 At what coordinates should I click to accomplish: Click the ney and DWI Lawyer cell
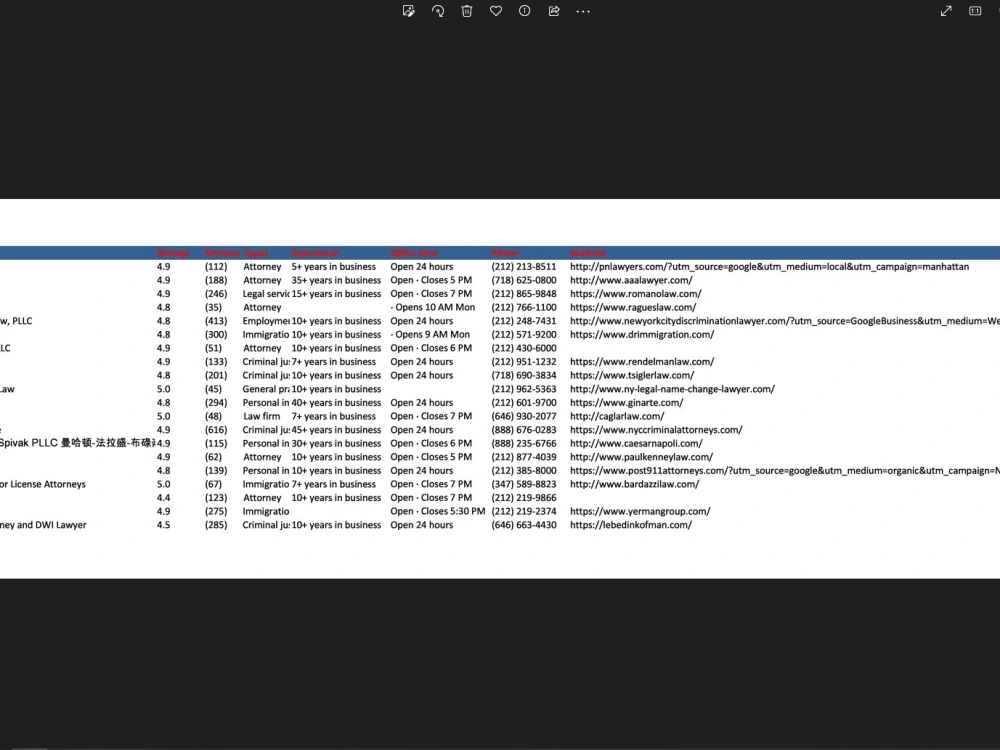(43, 525)
